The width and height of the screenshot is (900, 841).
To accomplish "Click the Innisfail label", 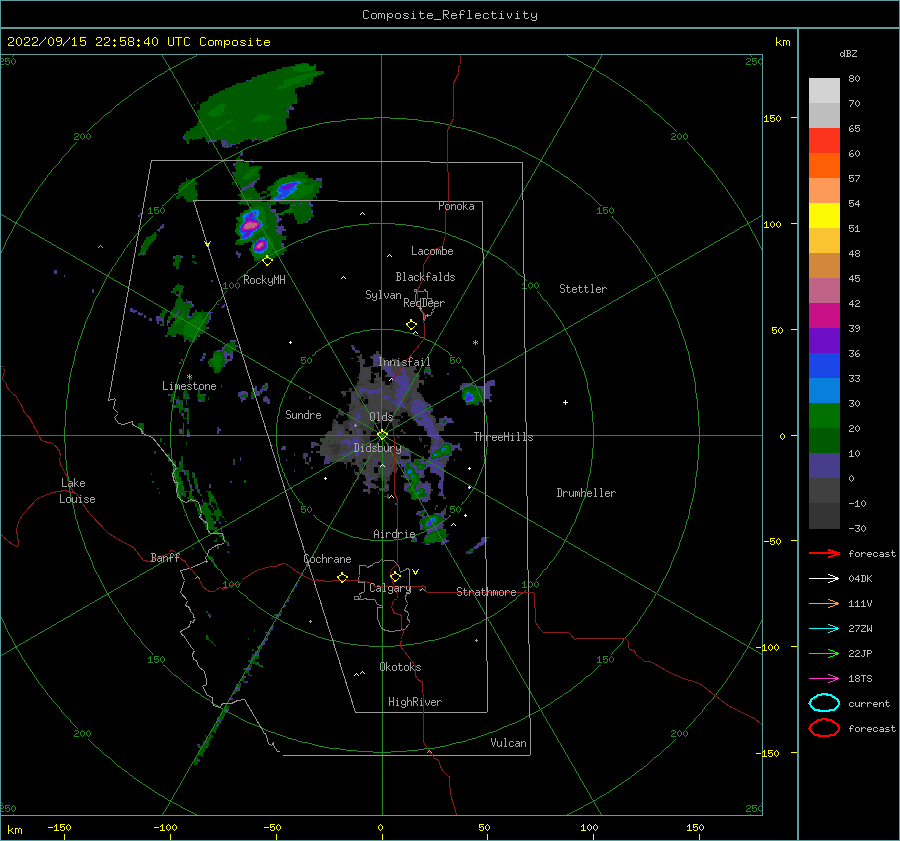I will pyautogui.click(x=404, y=362).
